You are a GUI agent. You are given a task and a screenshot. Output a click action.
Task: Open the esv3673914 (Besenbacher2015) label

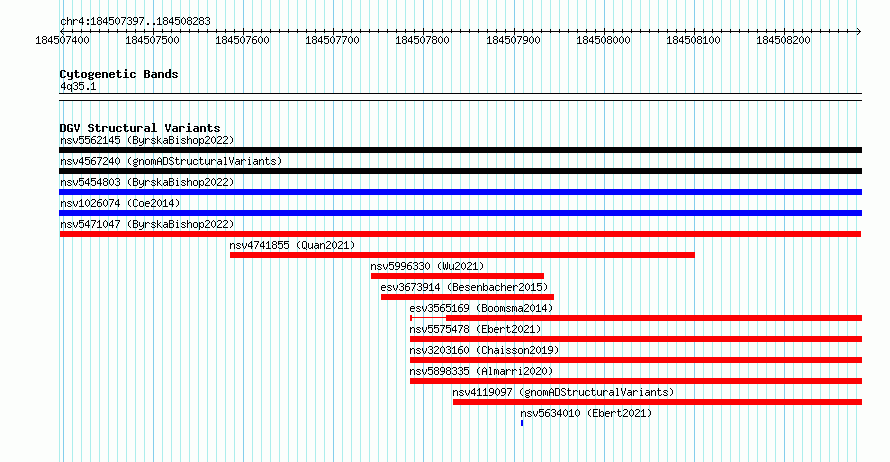pyautogui.click(x=464, y=287)
